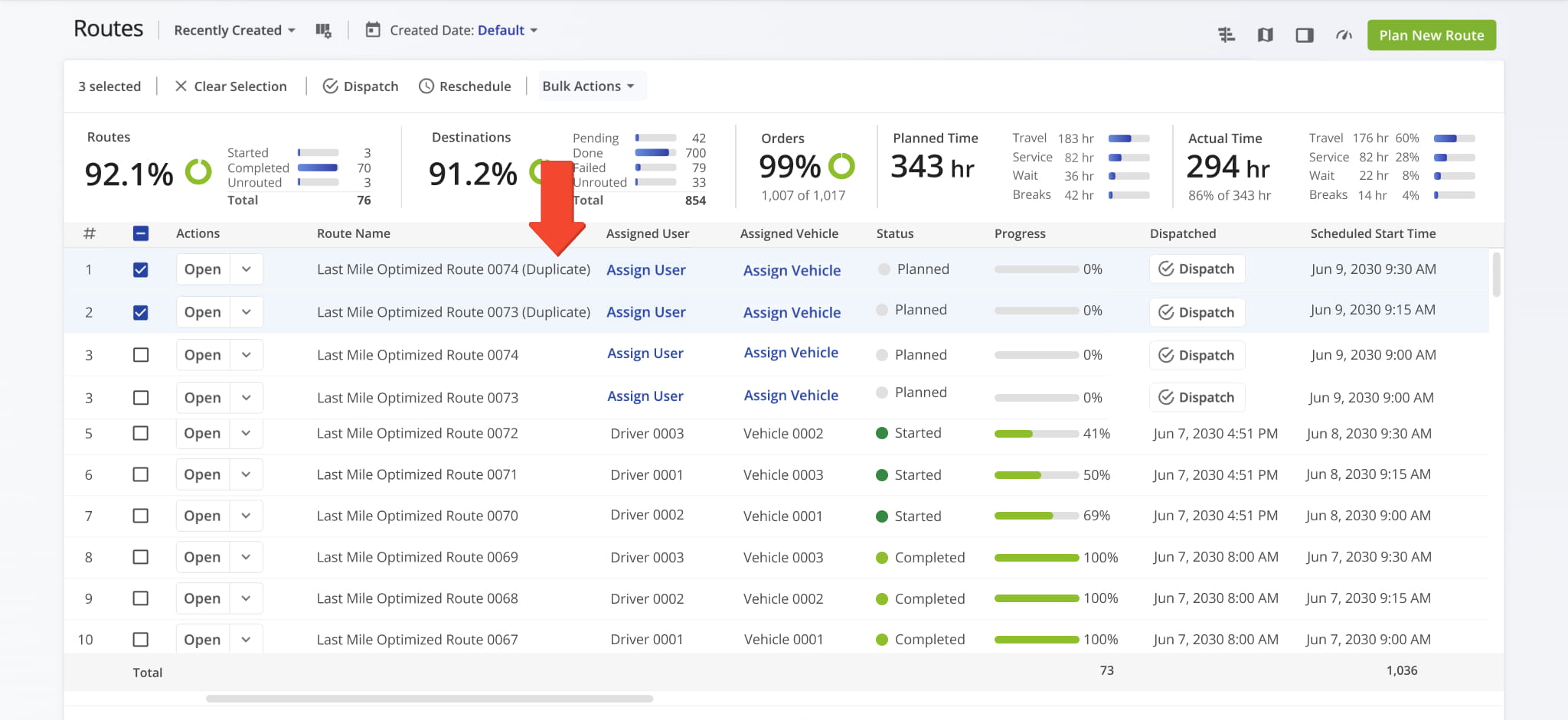Uncheck the Route 0074 (Duplicate) checkbox
Viewport: 1568px width, 720px height.
[x=141, y=270]
